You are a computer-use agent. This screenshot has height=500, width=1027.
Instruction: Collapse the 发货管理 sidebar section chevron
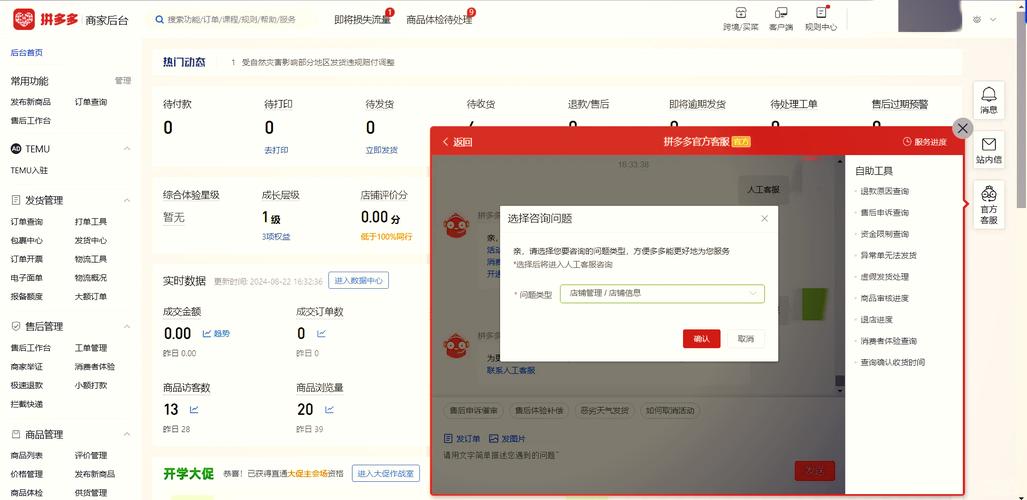click(x=127, y=200)
